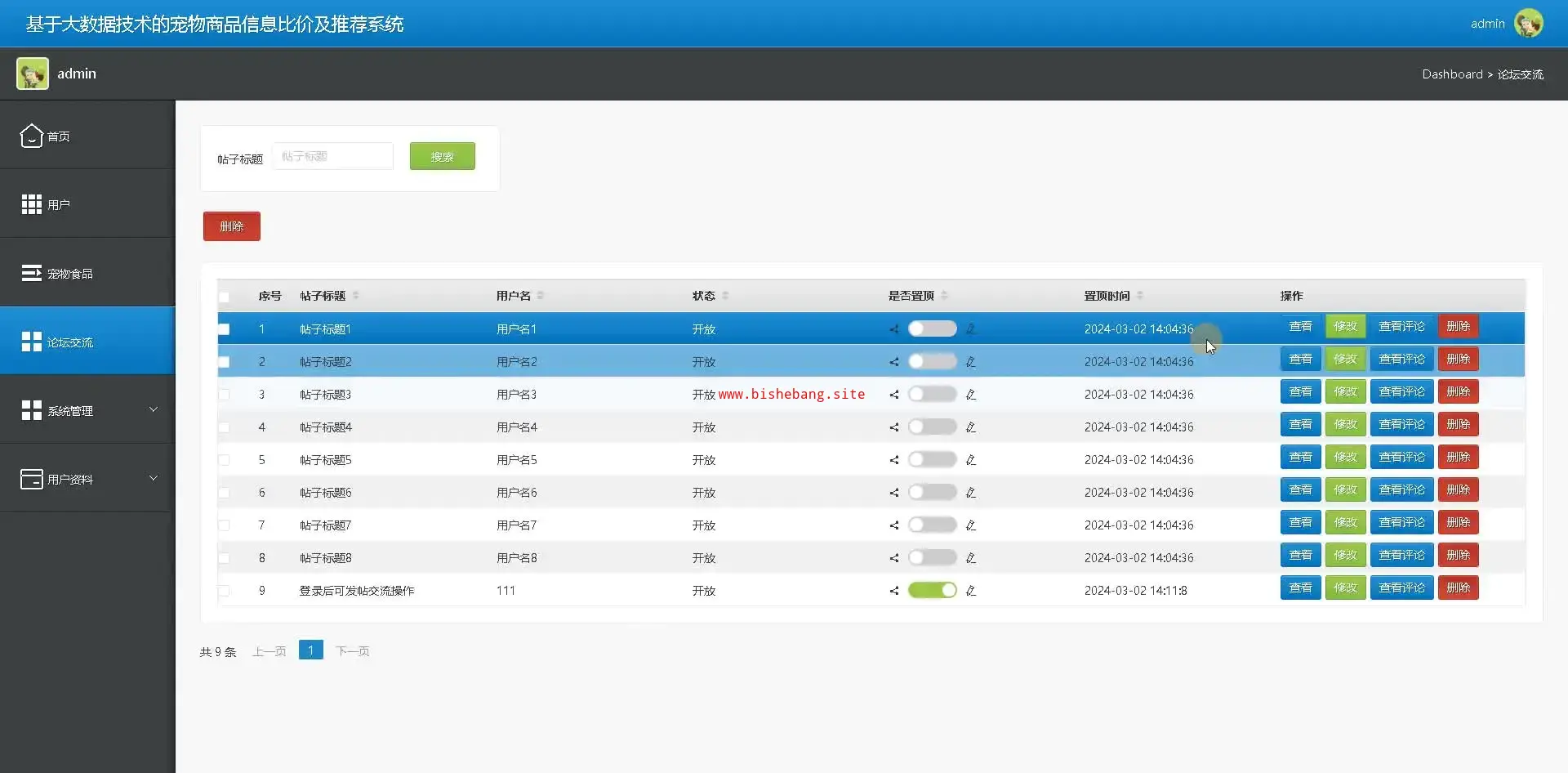
Task: Expand the 用户资料 submenu chevron
Action: 153,478
